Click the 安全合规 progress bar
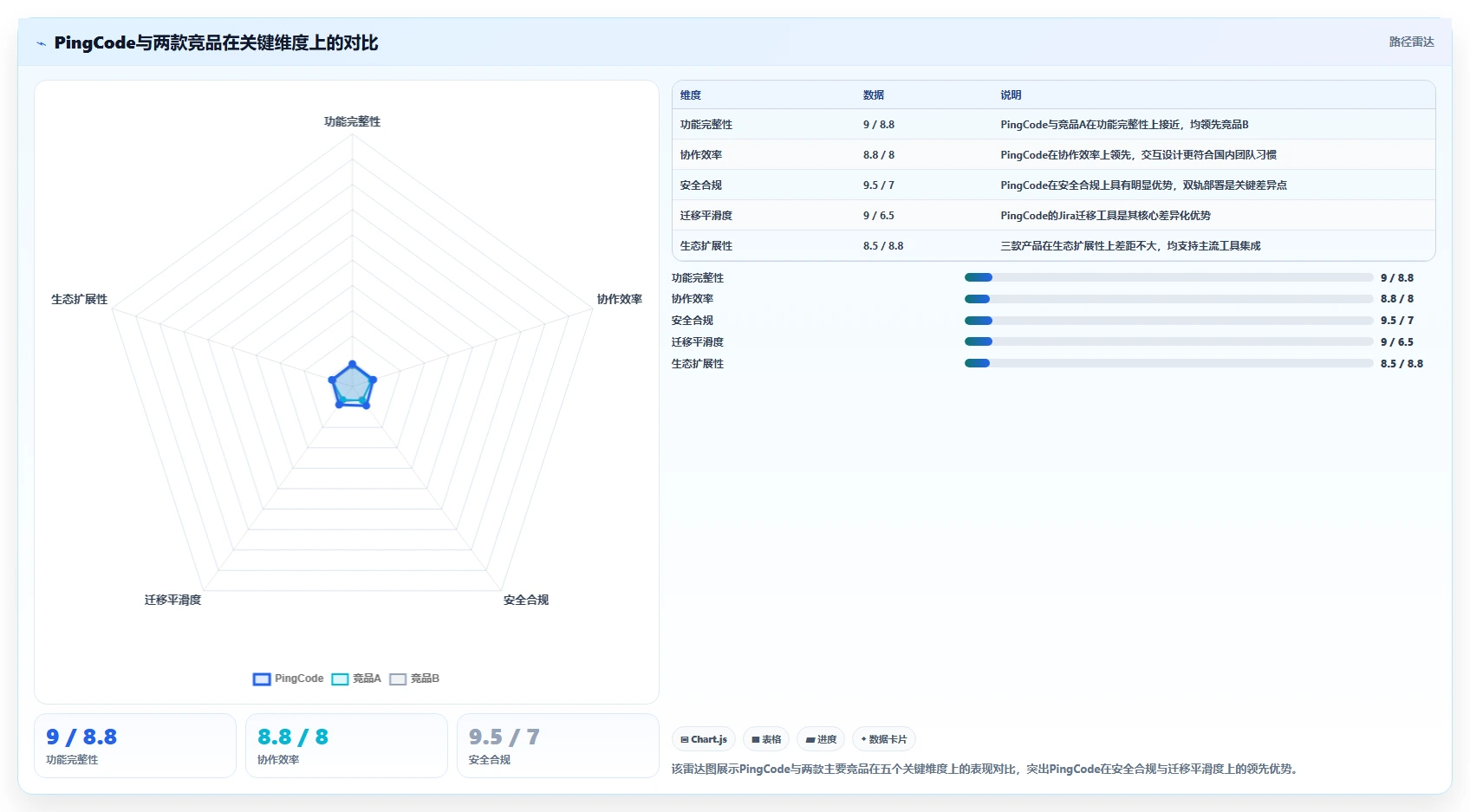Viewport: 1470px width, 812px height. (x=1168, y=321)
